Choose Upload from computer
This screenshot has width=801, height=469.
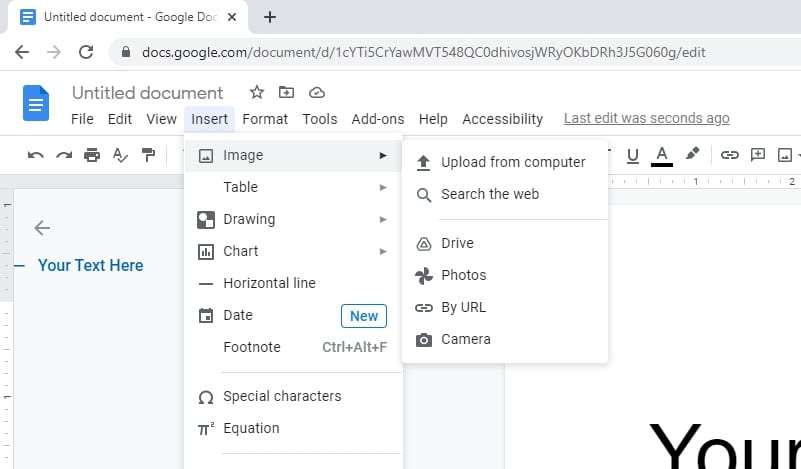(x=505, y=162)
